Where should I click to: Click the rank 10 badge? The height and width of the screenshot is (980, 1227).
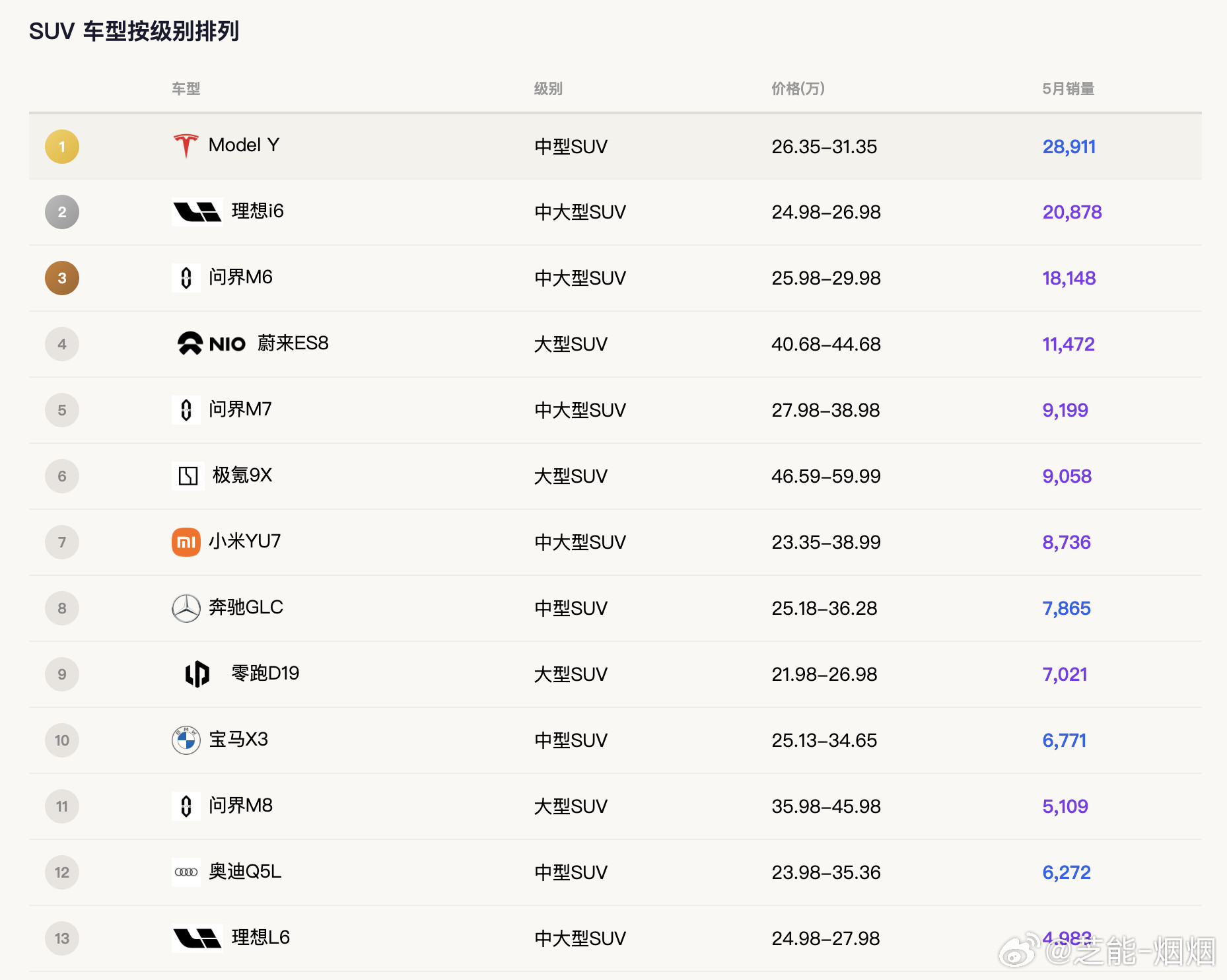coord(62,740)
